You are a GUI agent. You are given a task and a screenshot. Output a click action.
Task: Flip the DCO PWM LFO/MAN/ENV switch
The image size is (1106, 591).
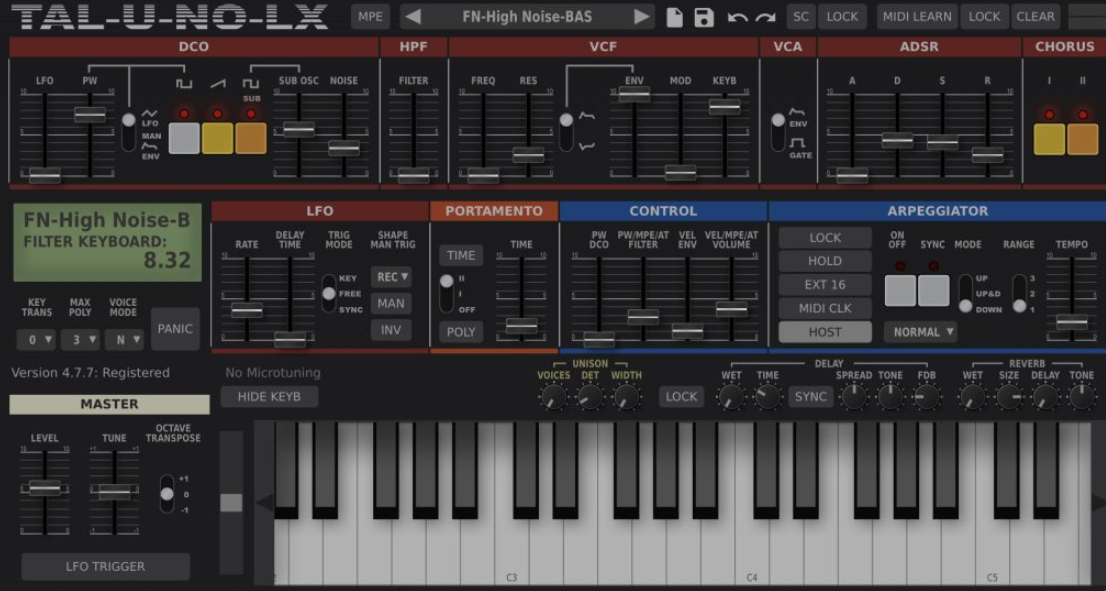(x=128, y=131)
